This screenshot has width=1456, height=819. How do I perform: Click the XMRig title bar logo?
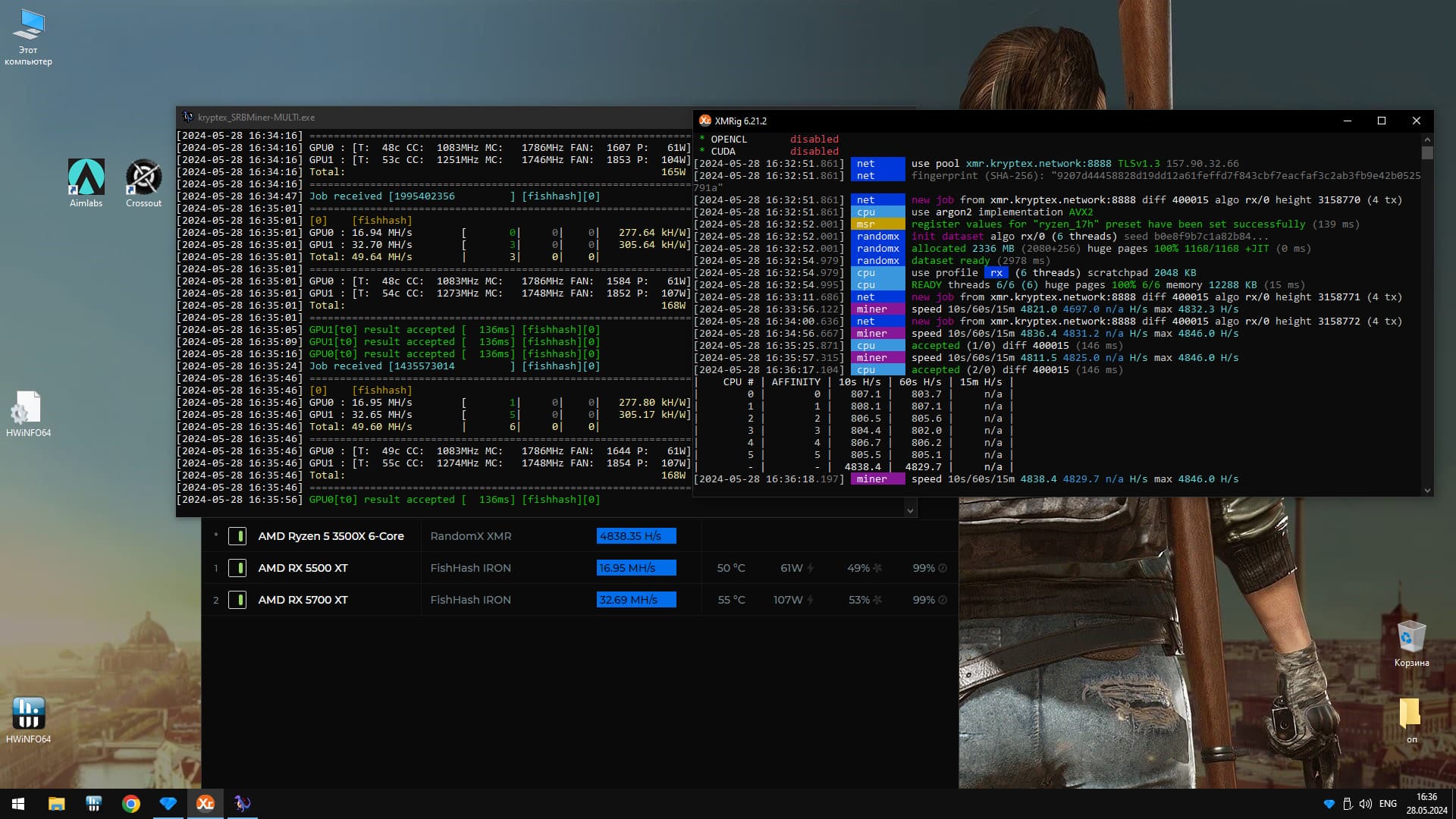[705, 121]
